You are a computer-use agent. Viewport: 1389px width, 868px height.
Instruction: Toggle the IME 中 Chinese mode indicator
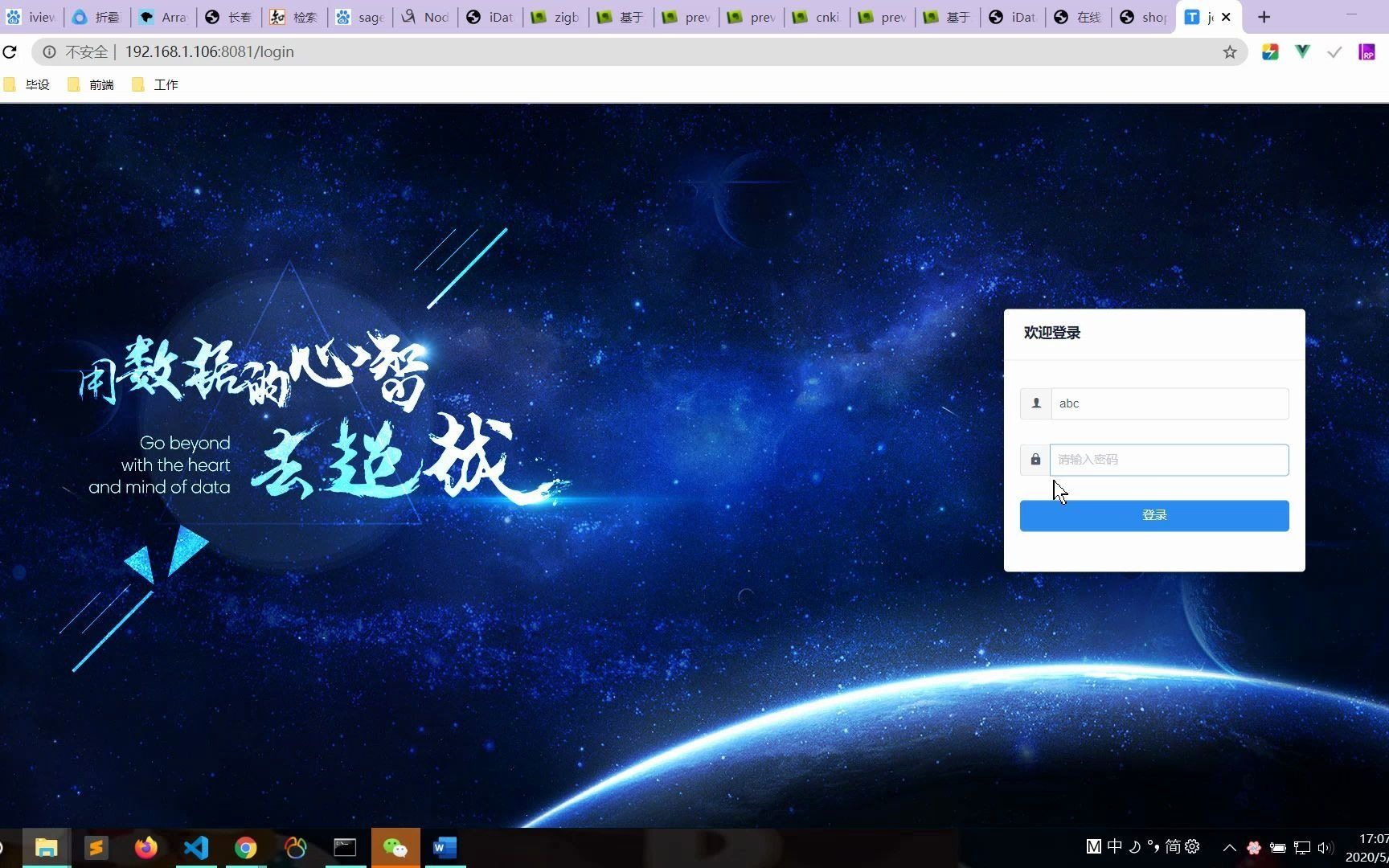[1114, 846]
